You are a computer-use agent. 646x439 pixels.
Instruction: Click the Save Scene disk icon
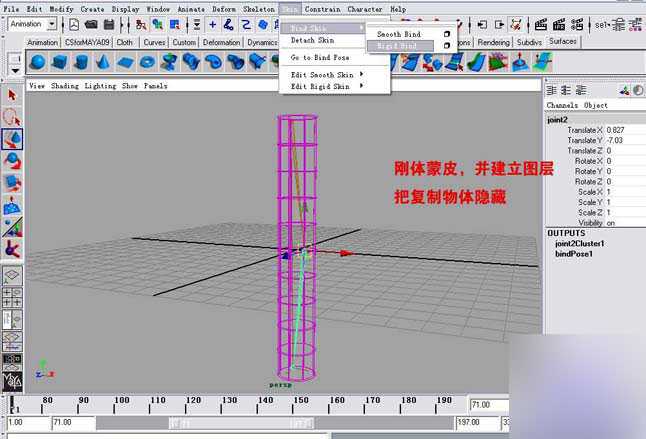coord(109,25)
